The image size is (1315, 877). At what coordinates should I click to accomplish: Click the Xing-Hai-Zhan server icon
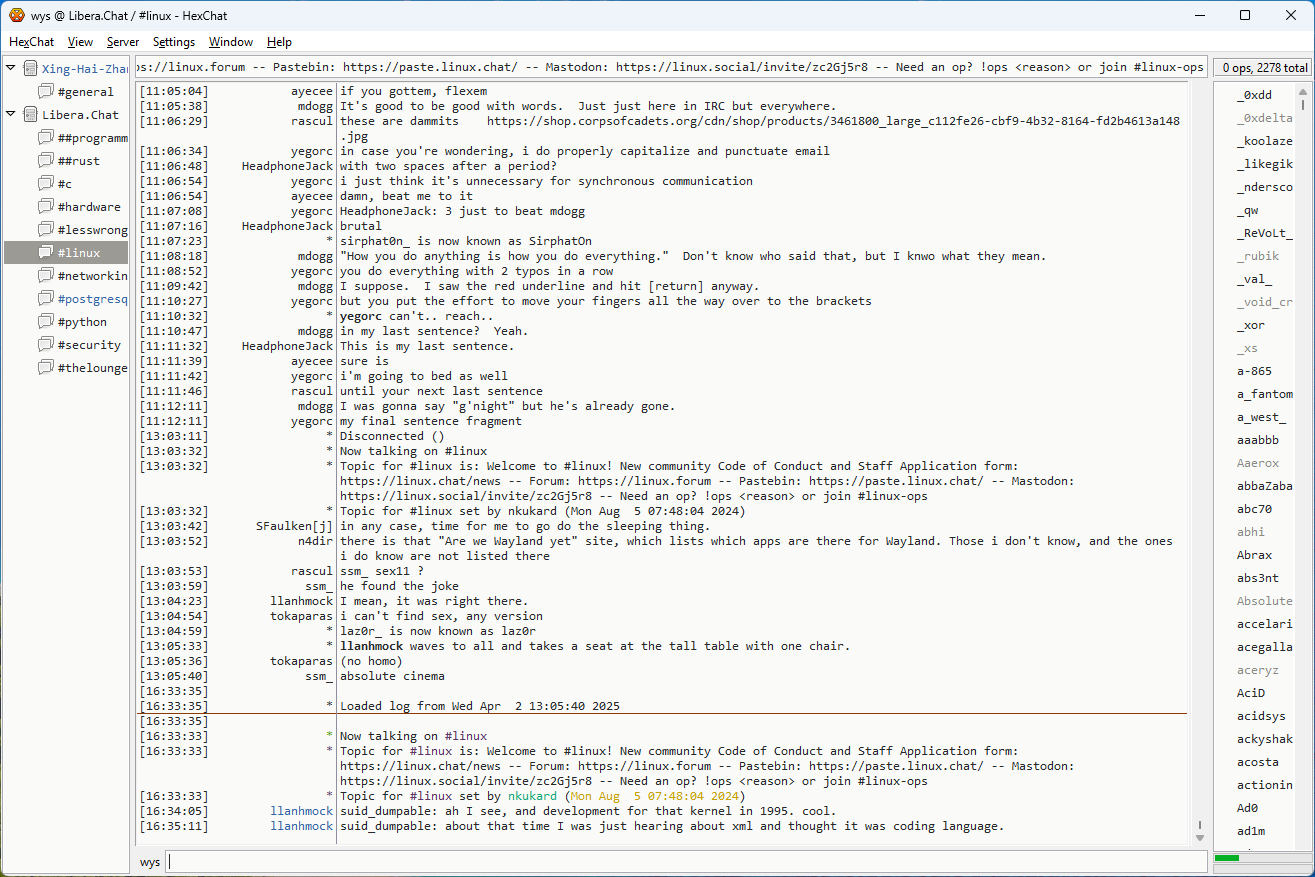click(x=30, y=69)
